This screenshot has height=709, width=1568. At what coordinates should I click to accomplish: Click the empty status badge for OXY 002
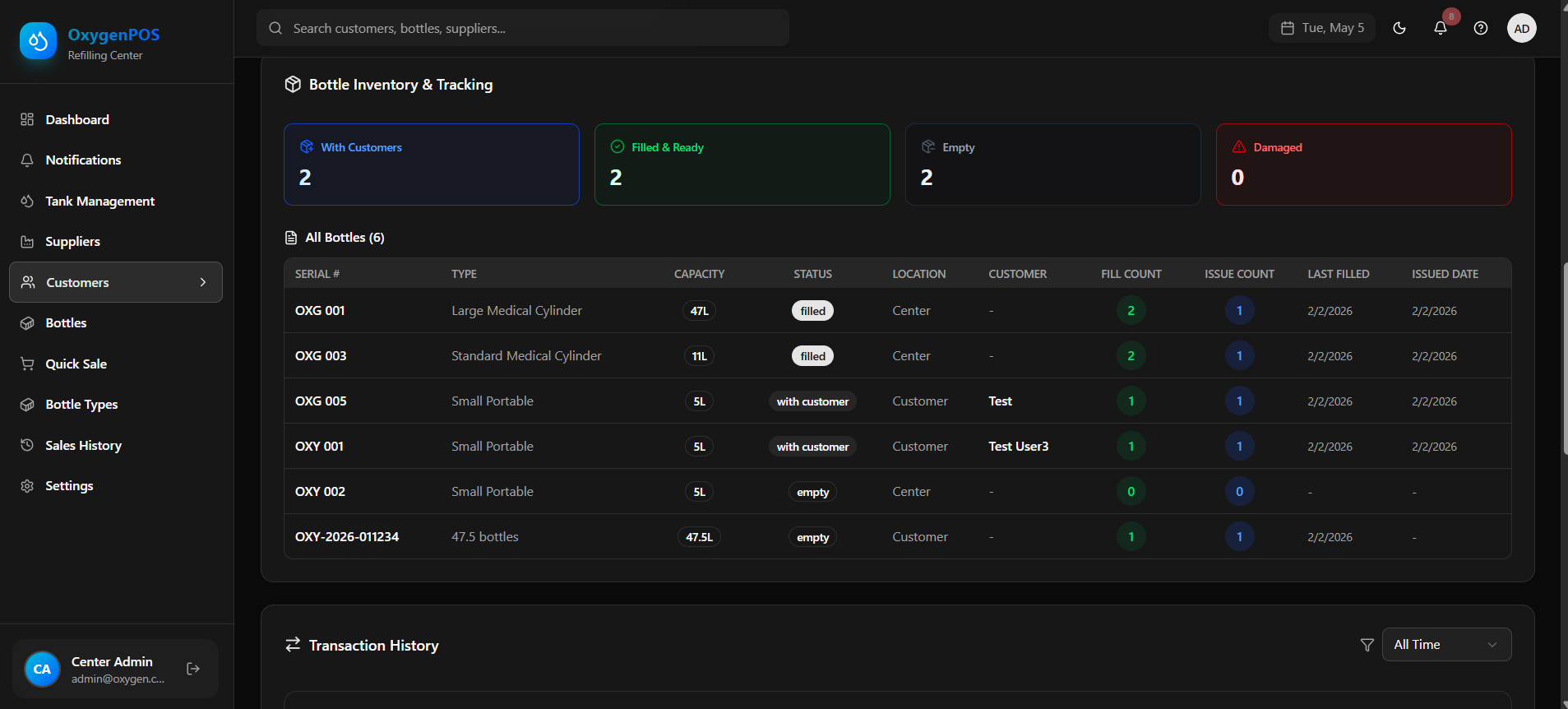click(x=812, y=492)
